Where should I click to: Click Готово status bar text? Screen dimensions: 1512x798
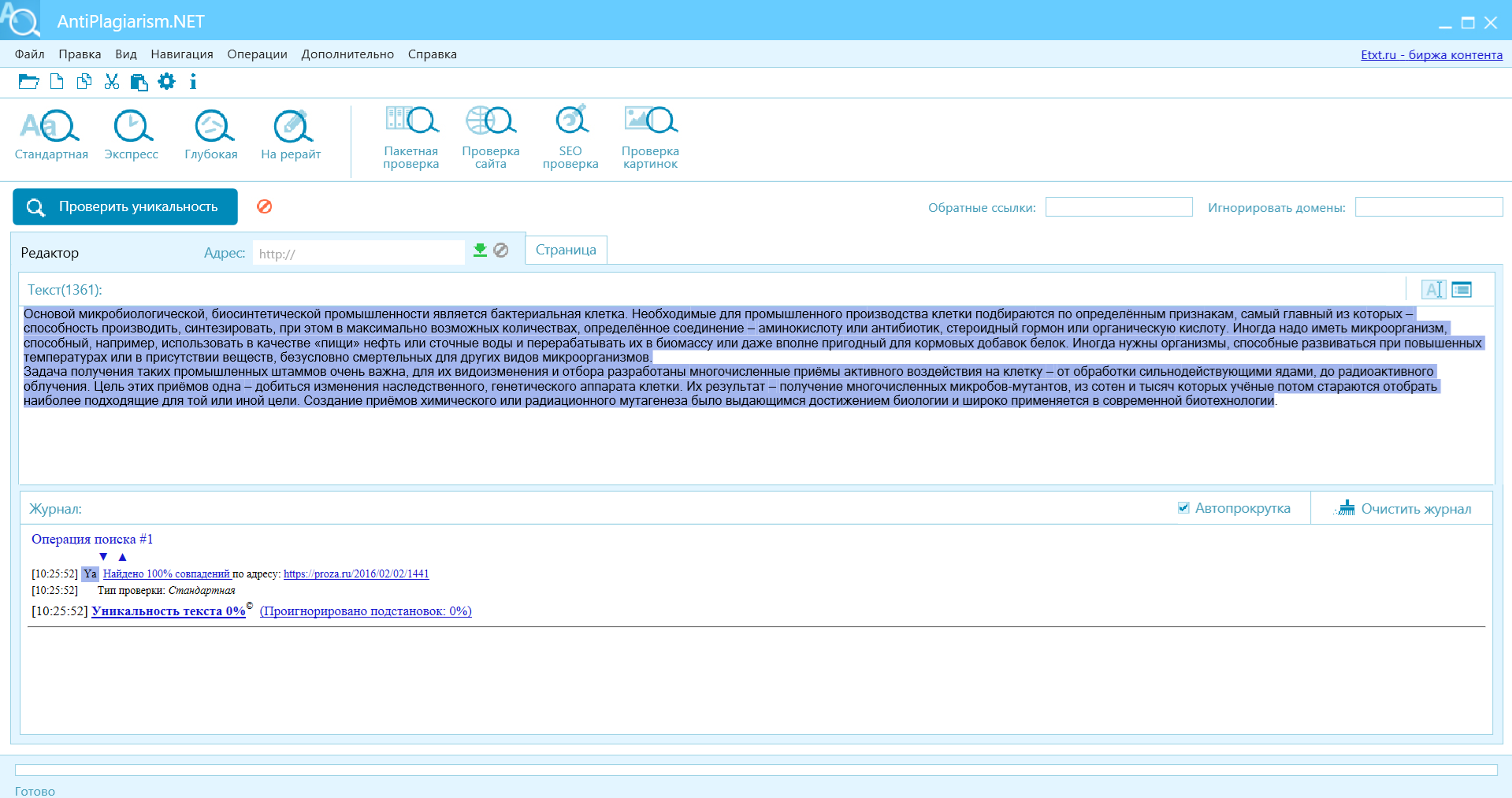(35, 791)
